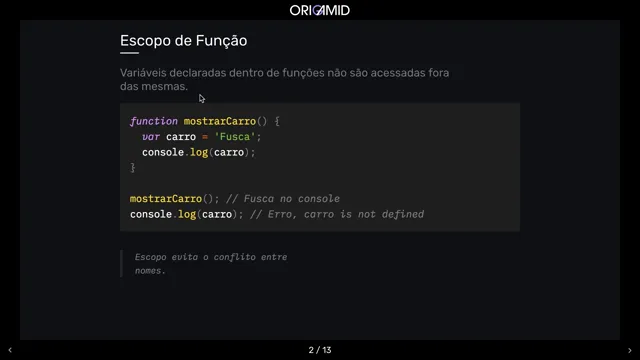Click the paragraph starting with Variáveis declaradas

(284, 80)
